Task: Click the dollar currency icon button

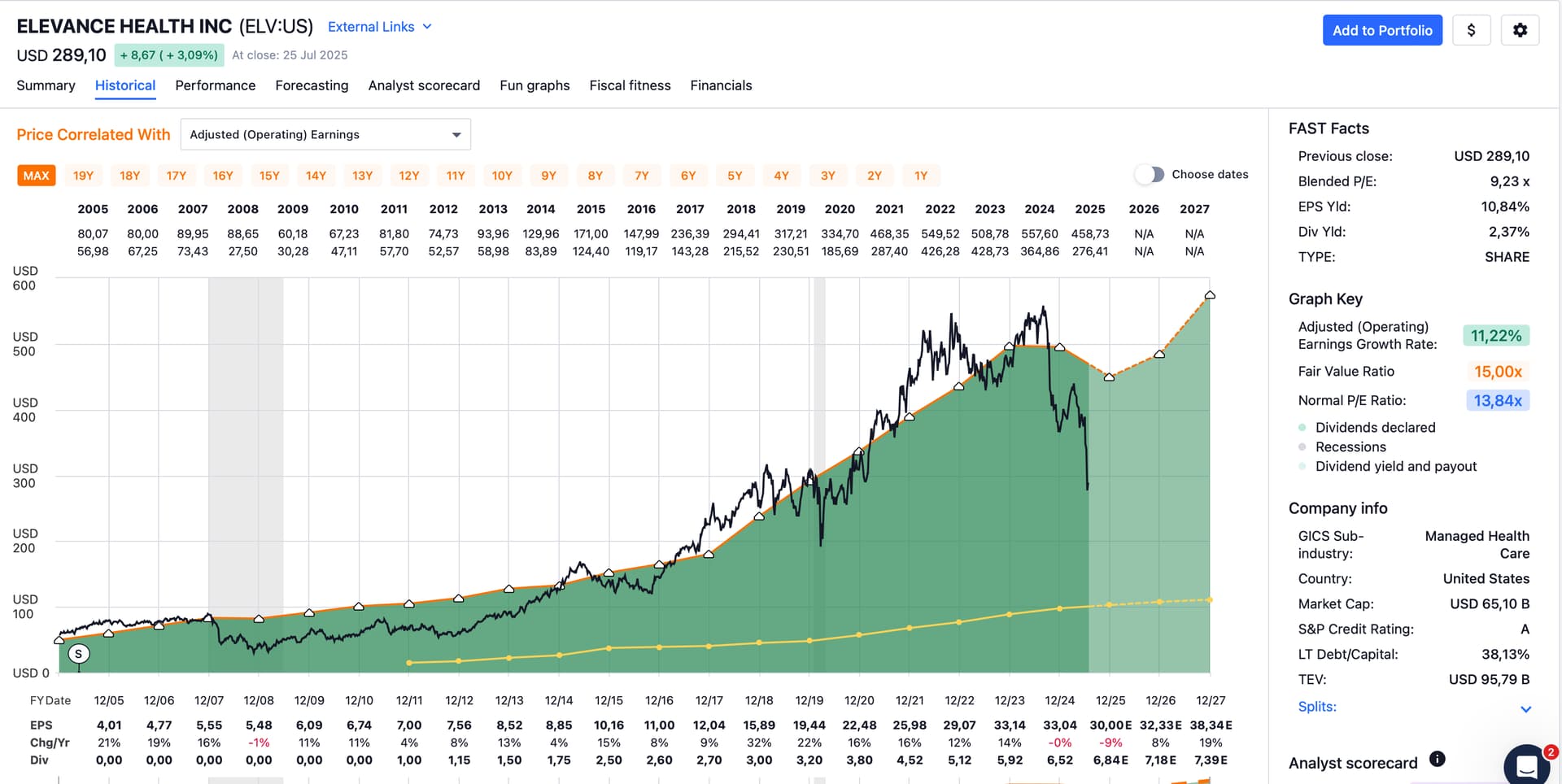Action: point(1471,30)
